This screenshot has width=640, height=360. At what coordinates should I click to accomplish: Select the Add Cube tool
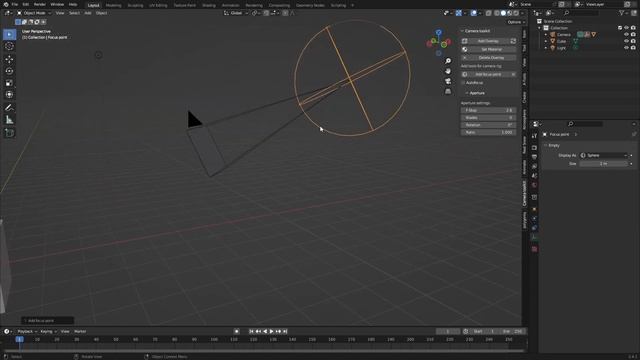pyautogui.click(x=9, y=133)
